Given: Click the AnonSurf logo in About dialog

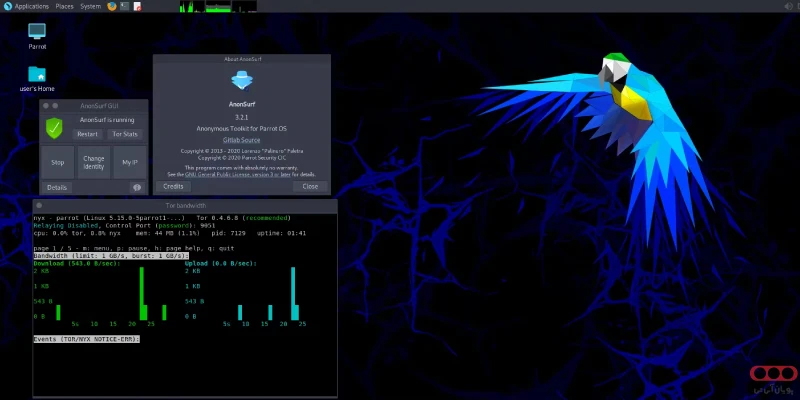Looking at the screenshot, I should (242, 81).
